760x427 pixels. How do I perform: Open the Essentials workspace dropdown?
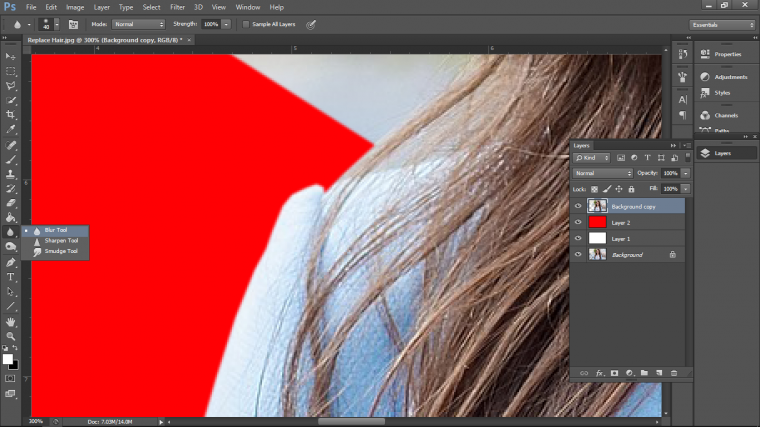[x=722, y=25]
